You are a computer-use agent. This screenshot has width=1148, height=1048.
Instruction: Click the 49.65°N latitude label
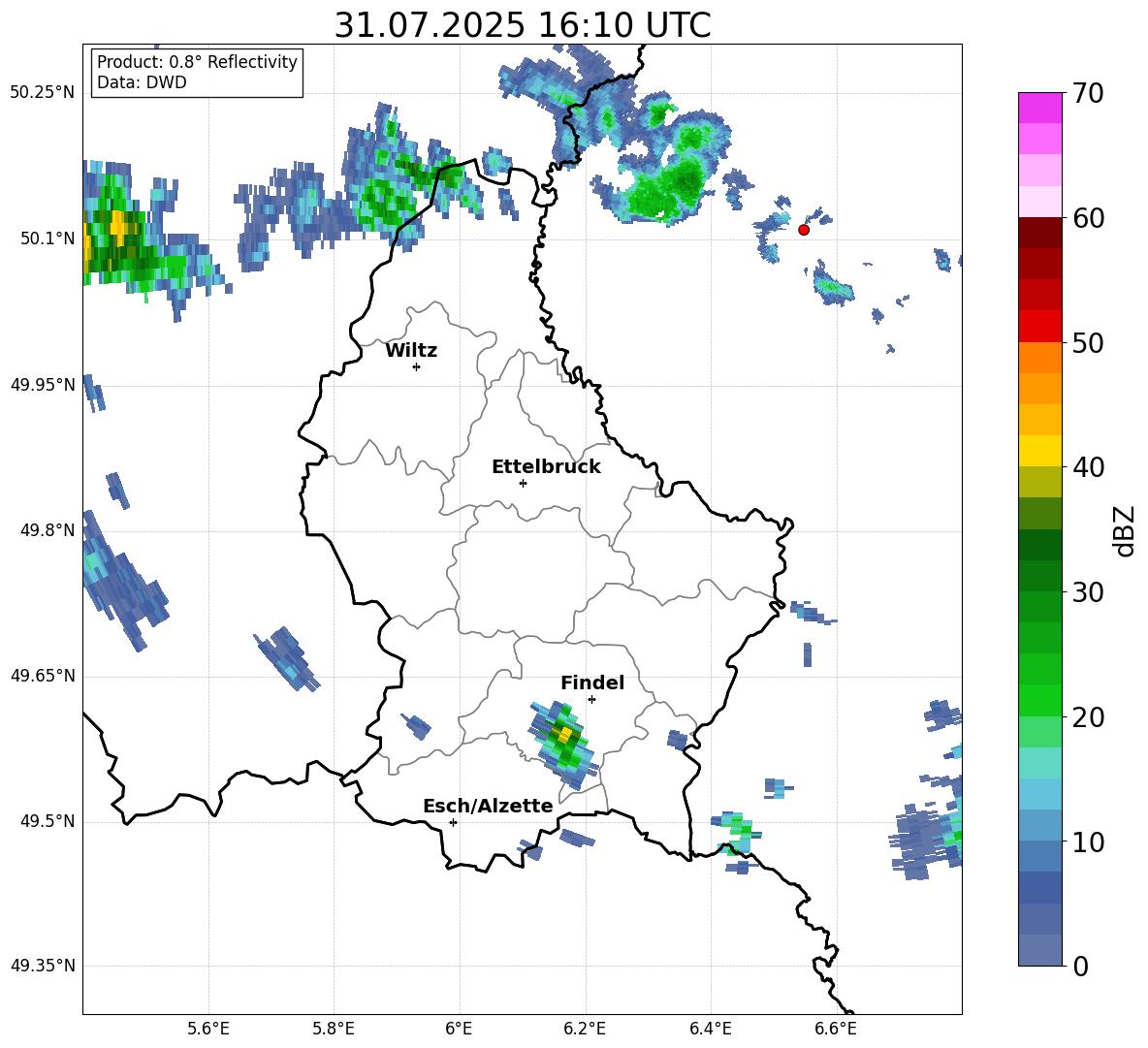coord(43,677)
